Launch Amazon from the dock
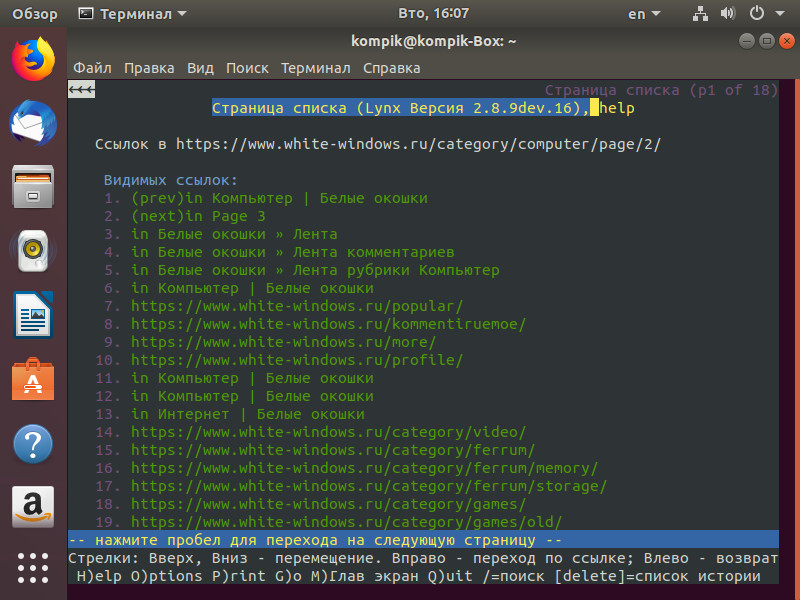The height and width of the screenshot is (600, 800). click(x=33, y=507)
